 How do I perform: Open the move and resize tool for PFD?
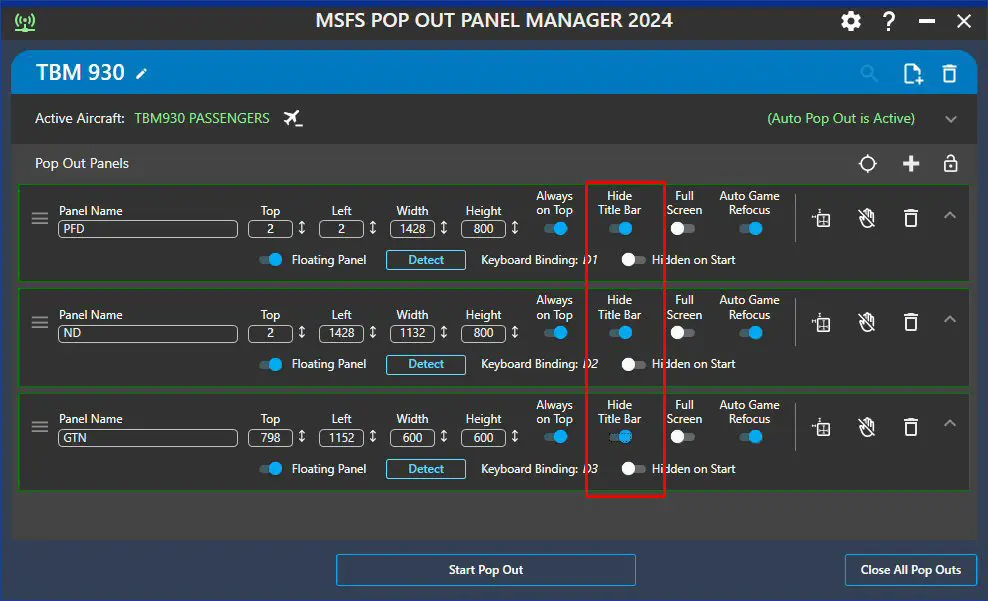point(821,219)
